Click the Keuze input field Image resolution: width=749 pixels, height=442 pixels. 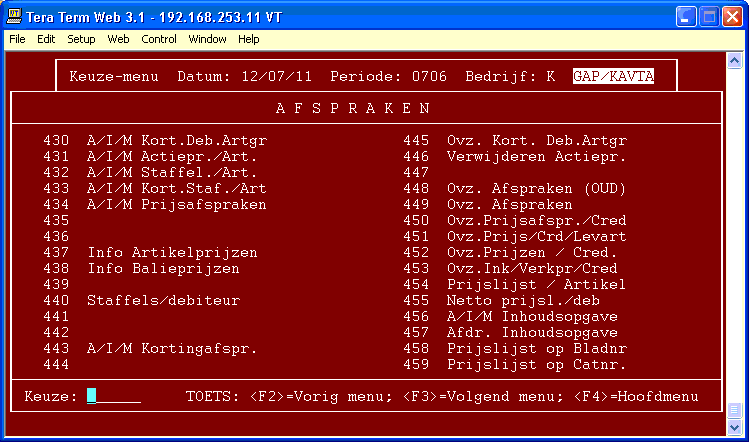click(x=113, y=396)
